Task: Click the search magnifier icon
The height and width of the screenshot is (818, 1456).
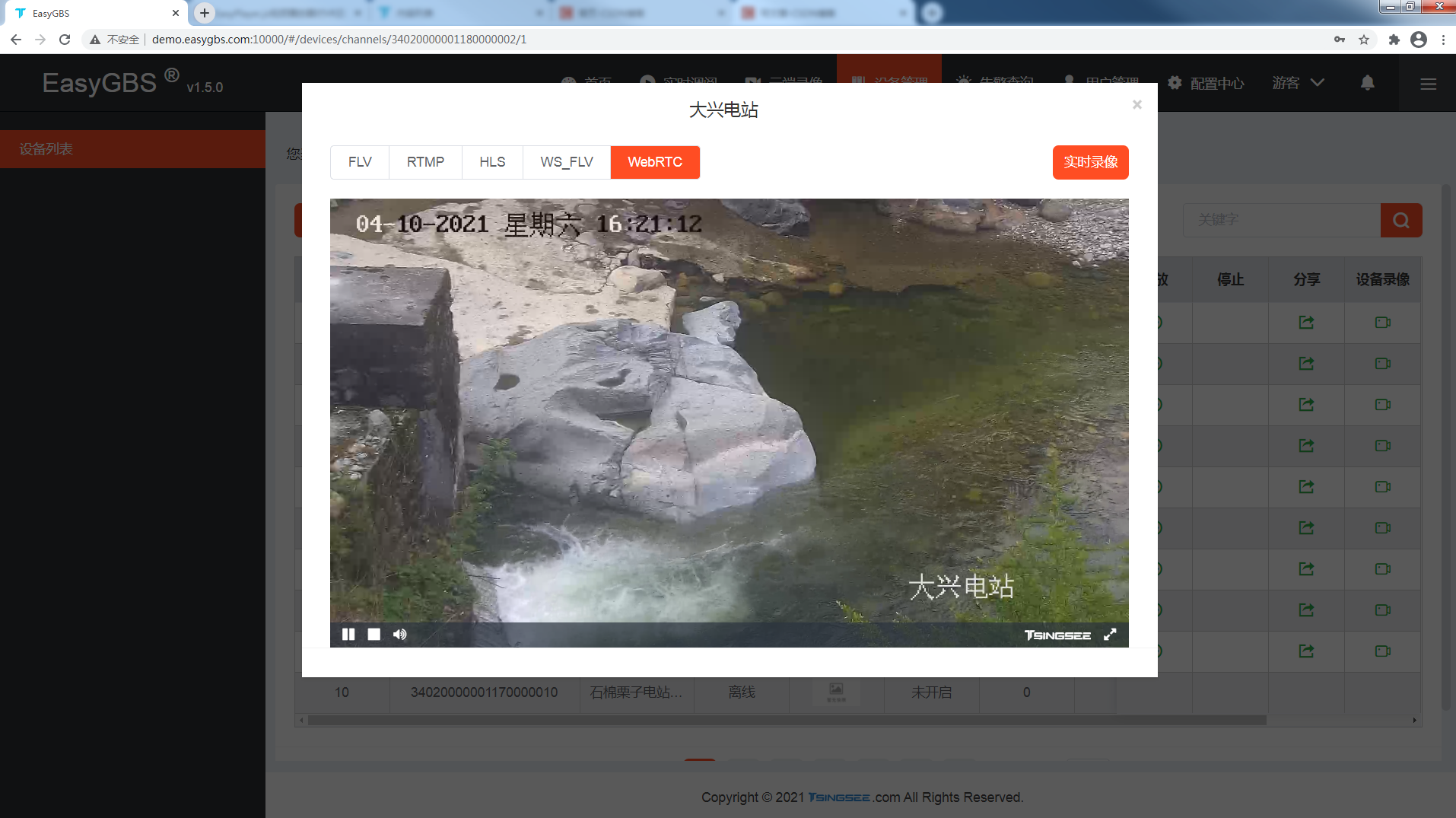Action: 1402,220
